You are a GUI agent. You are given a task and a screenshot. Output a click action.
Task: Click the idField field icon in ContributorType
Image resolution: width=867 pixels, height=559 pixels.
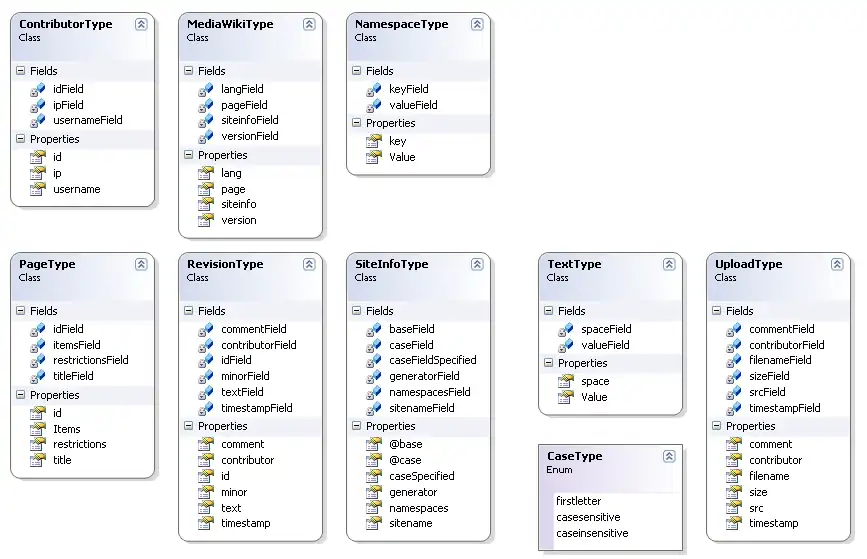38,89
